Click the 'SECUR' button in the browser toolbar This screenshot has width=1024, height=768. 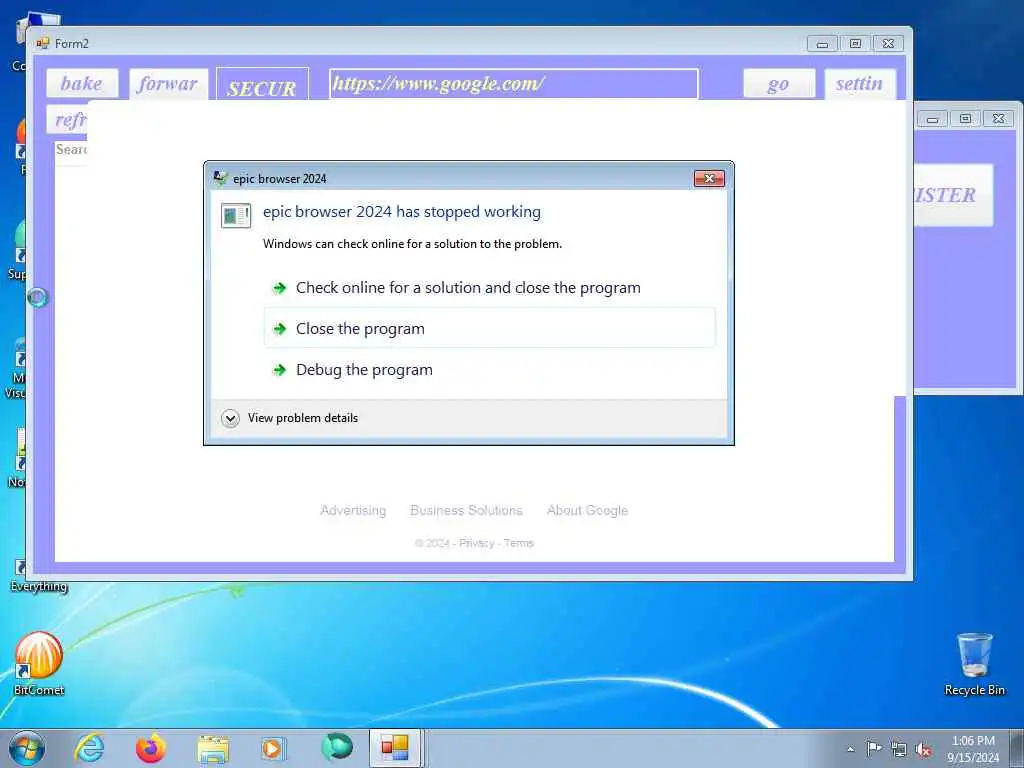pyautogui.click(x=263, y=85)
